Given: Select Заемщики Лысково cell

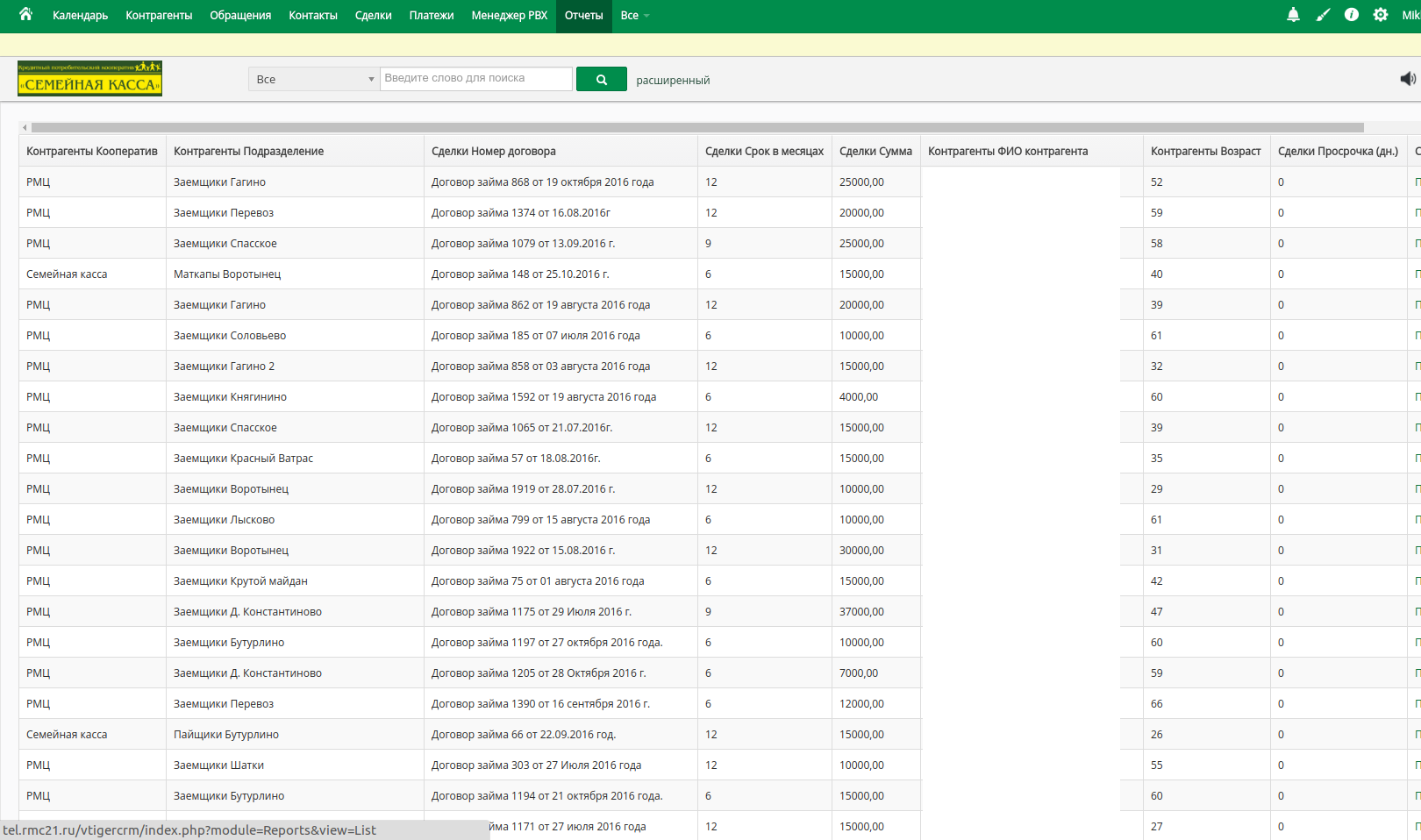Looking at the screenshot, I should [x=295, y=519].
